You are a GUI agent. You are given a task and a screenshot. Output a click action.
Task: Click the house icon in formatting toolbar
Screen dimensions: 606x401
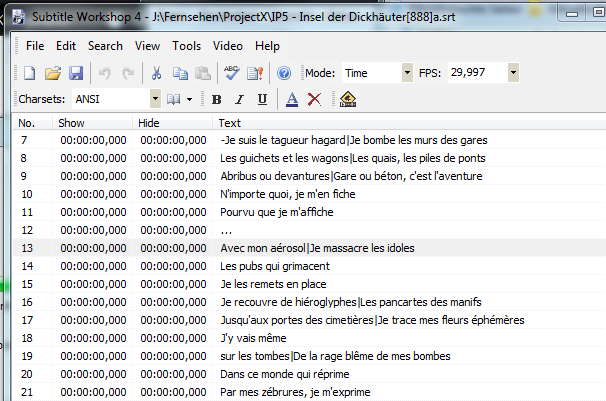(347, 99)
